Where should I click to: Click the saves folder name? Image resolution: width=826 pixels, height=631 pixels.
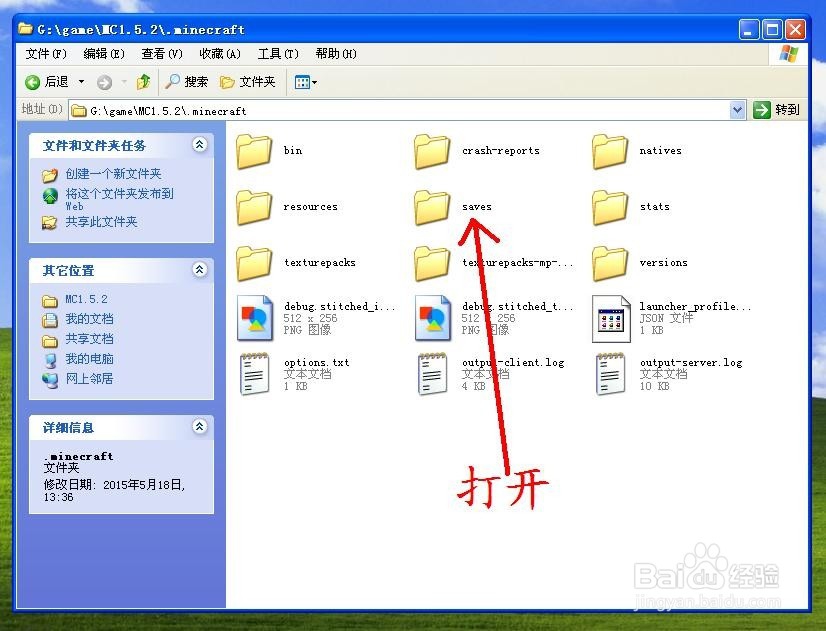[477, 207]
